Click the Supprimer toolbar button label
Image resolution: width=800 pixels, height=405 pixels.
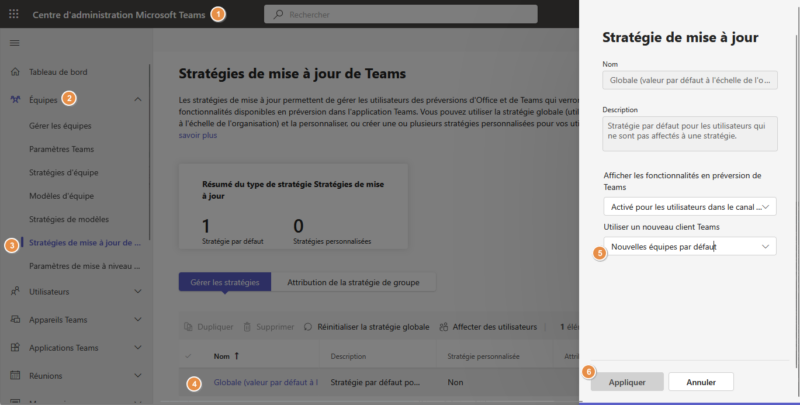275,326
